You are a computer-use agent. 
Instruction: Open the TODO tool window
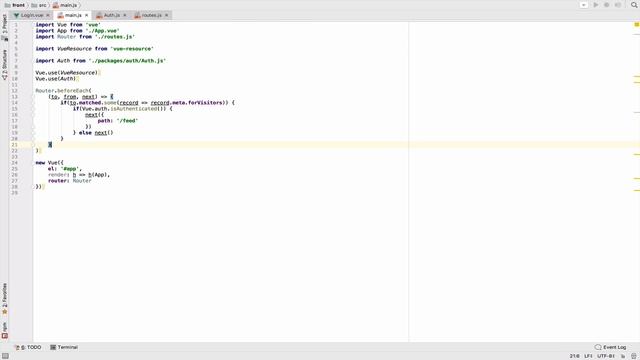pyautogui.click(x=29, y=347)
